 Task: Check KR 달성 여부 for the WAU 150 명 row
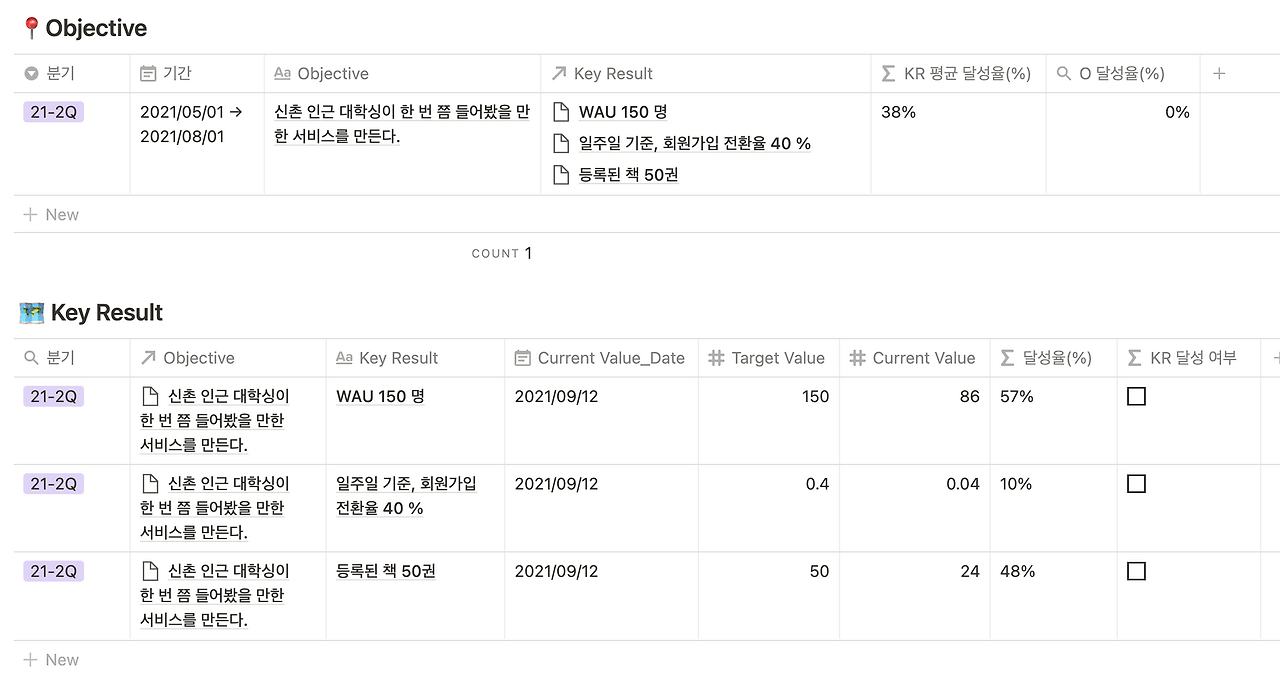point(1136,396)
